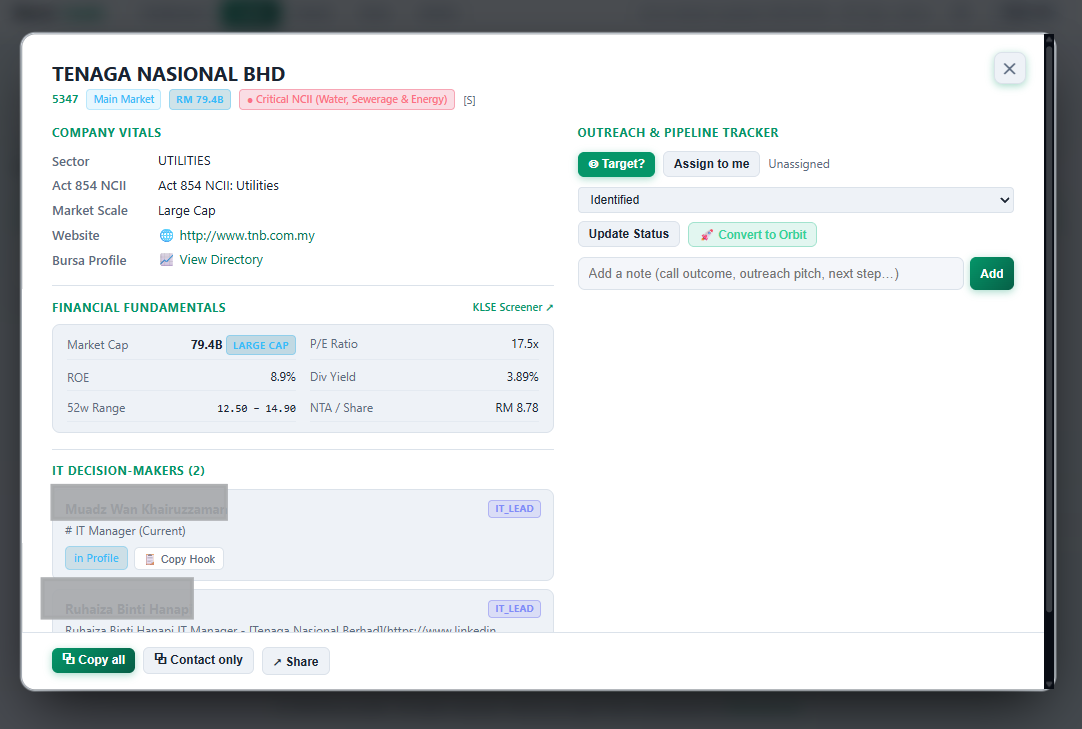Close the company detail dialog

click(x=1009, y=68)
